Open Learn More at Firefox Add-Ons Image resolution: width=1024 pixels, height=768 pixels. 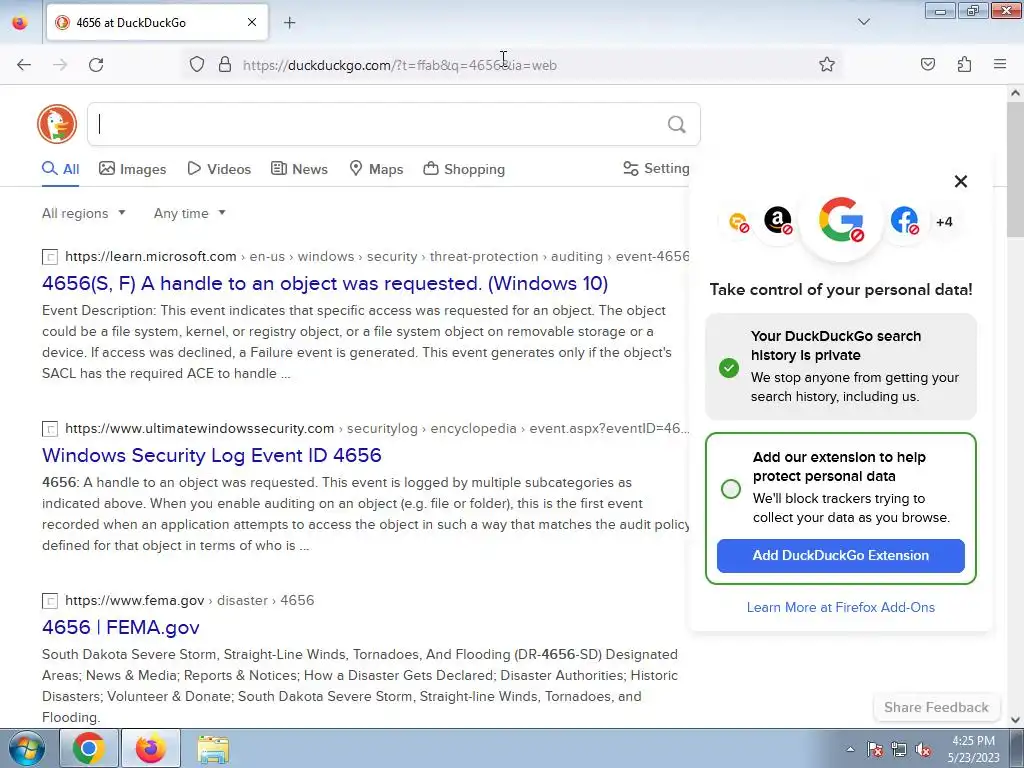click(x=840, y=607)
